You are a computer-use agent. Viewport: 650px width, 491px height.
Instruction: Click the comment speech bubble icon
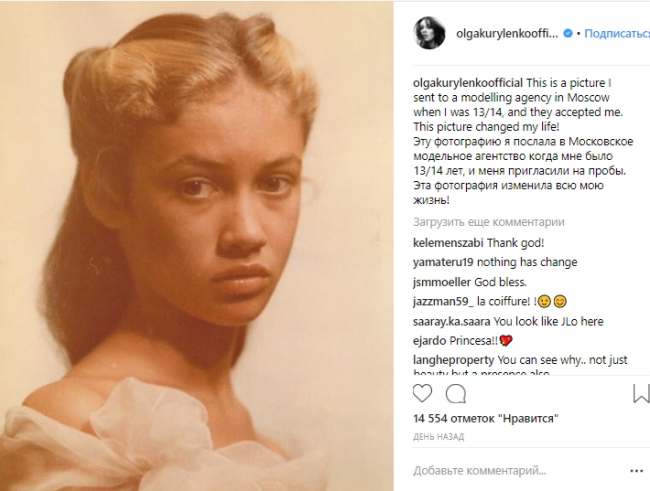pyautogui.click(x=456, y=393)
